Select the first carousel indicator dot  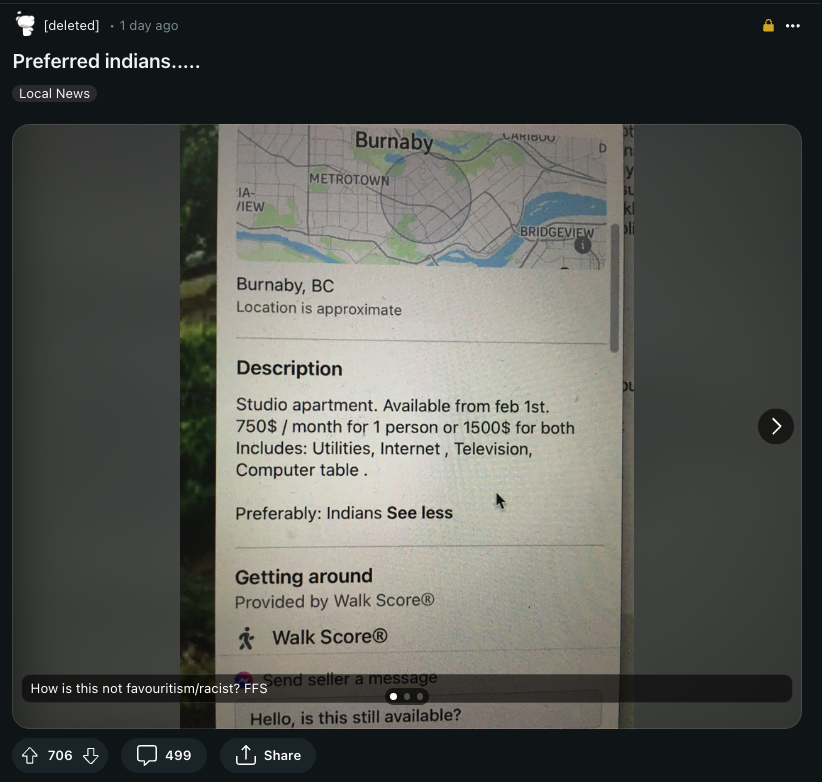pos(393,696)
